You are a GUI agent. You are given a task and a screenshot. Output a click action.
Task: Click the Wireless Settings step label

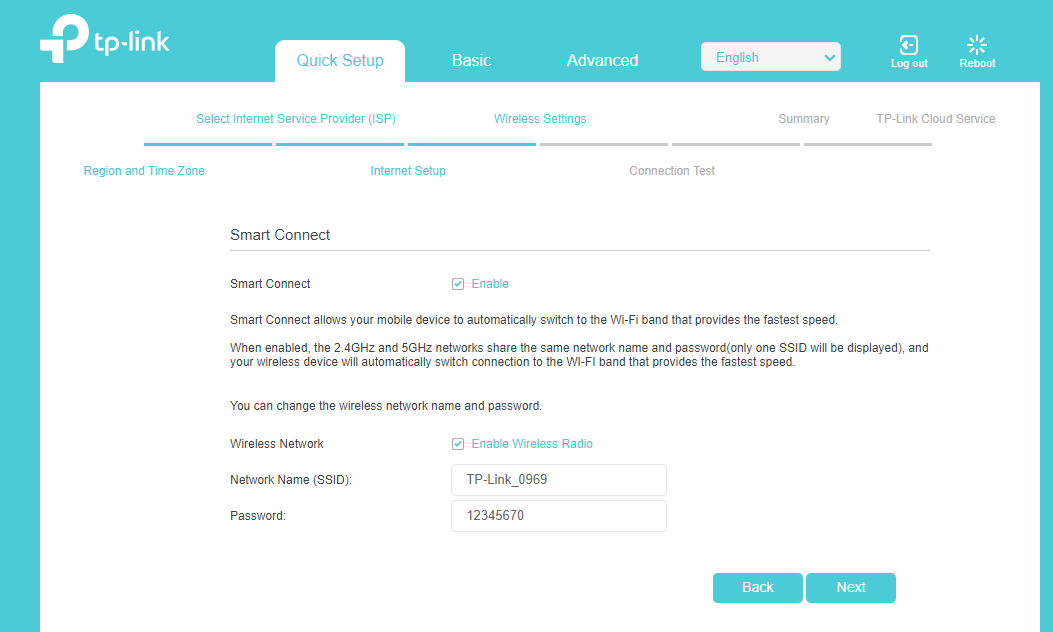[x=540, y=119]
